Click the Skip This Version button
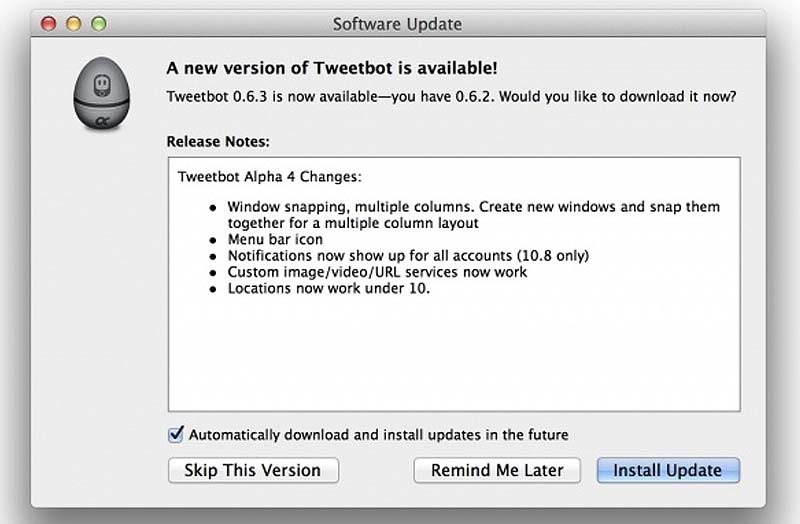This screenshot has width=800, height=524. (x=253, y=470)
